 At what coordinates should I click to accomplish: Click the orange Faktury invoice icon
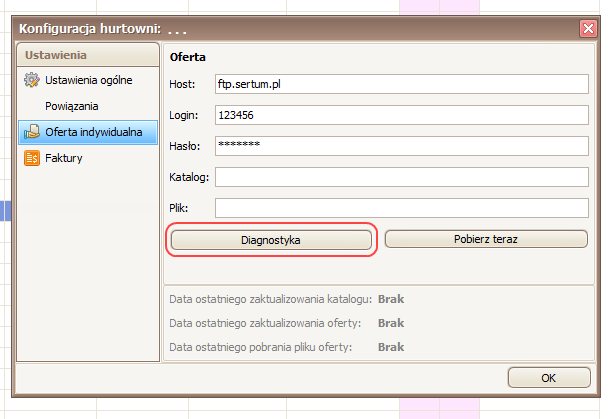31,157
